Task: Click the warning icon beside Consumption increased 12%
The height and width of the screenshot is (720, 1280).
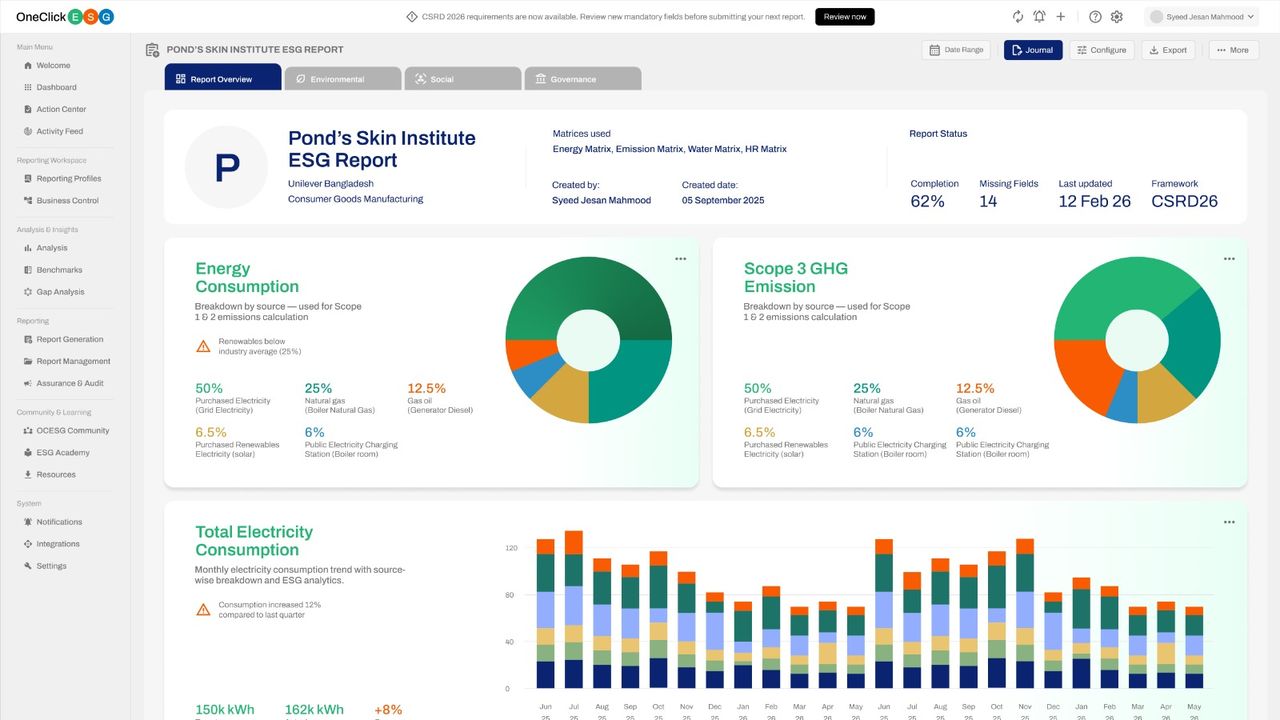Action: click(x=203, y=609)
